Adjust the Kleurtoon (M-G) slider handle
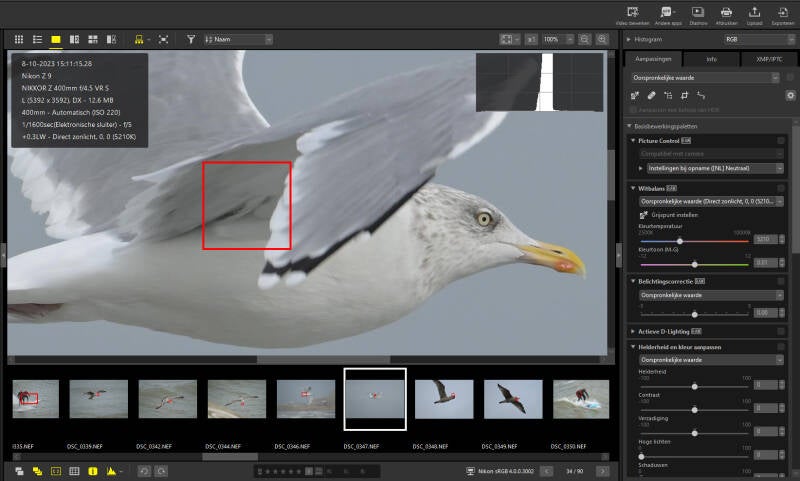Image resolution: width=800 pixels, height=481 pixels. point(694,264)
